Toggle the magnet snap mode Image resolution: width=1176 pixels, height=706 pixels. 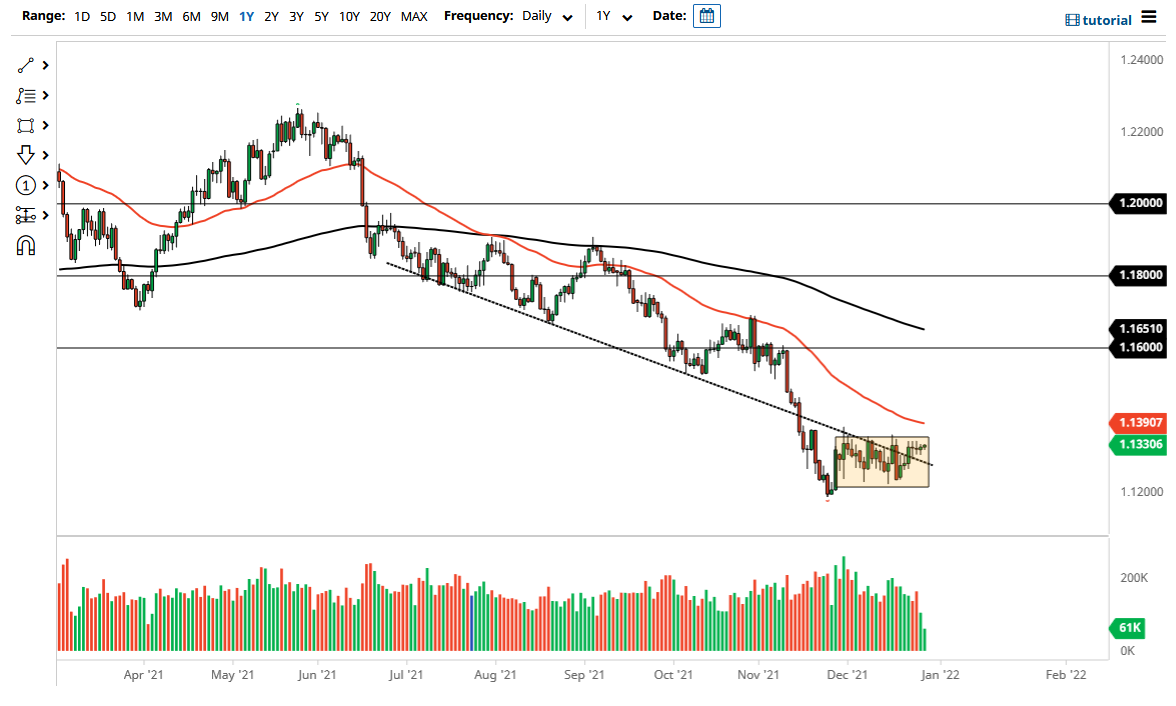(27, 244)
